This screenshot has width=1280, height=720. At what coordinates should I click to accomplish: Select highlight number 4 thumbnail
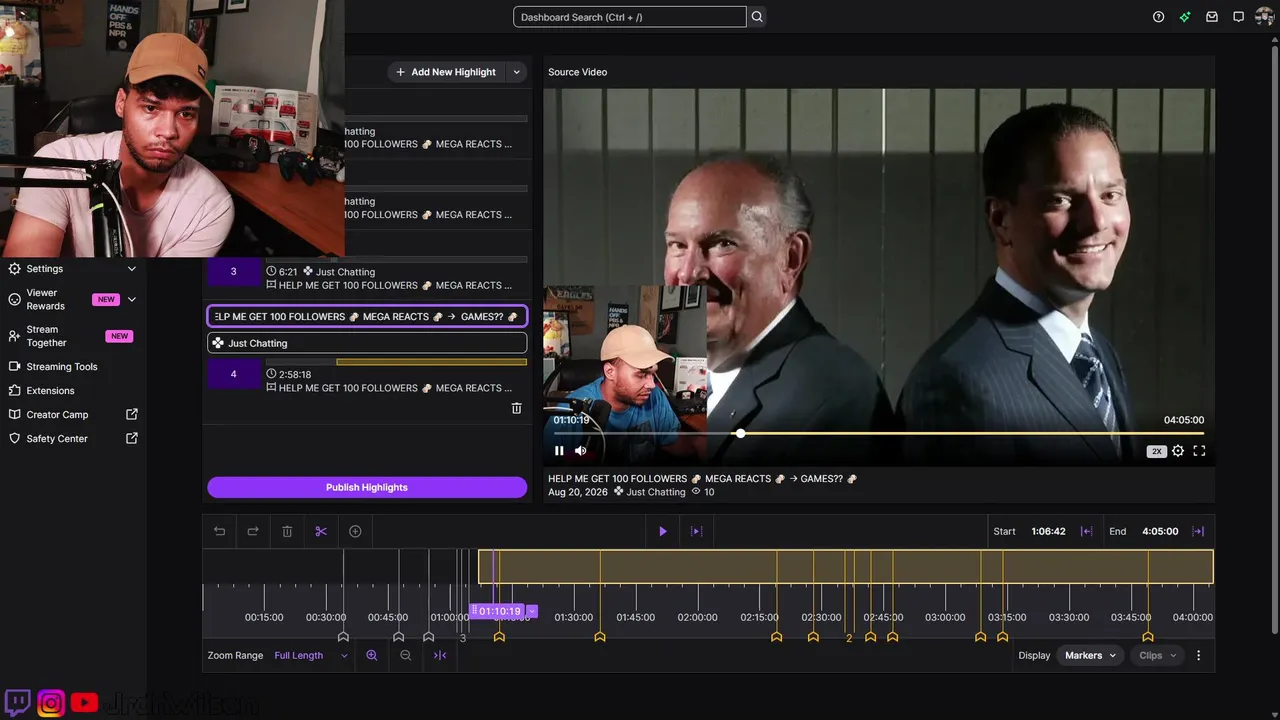point(234,374)
